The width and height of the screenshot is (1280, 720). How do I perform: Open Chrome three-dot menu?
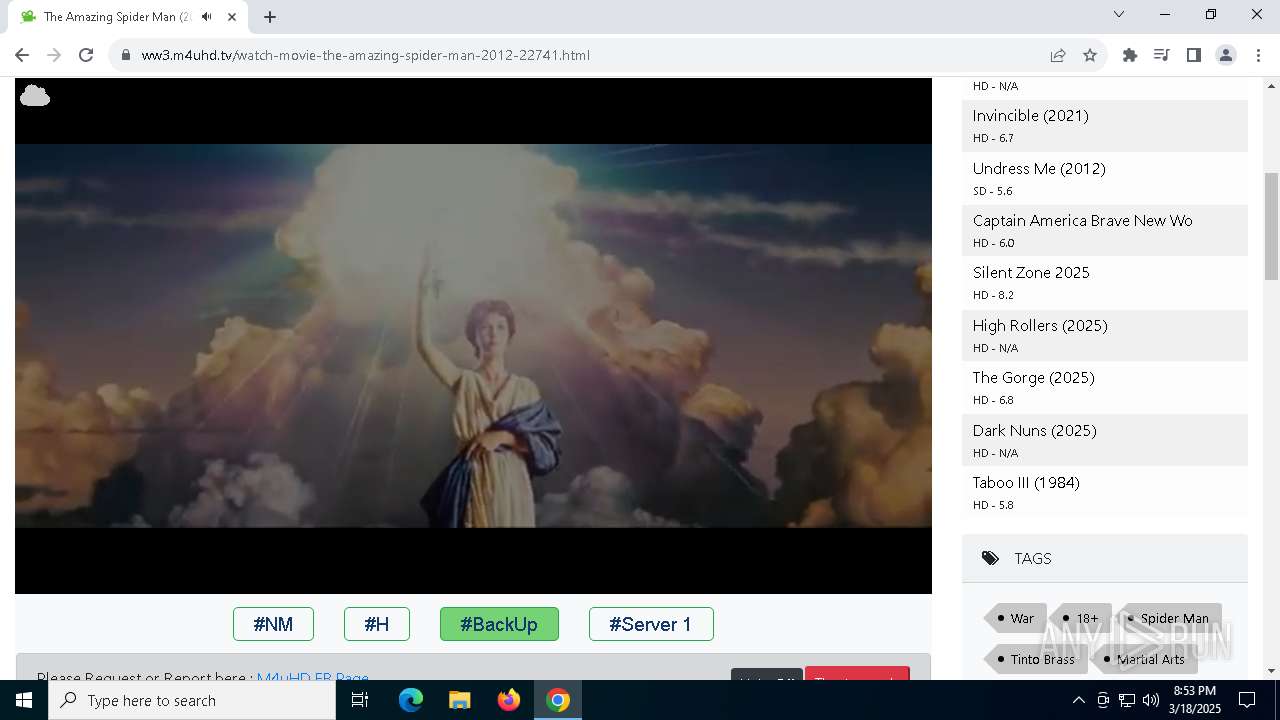[1258, 55]
